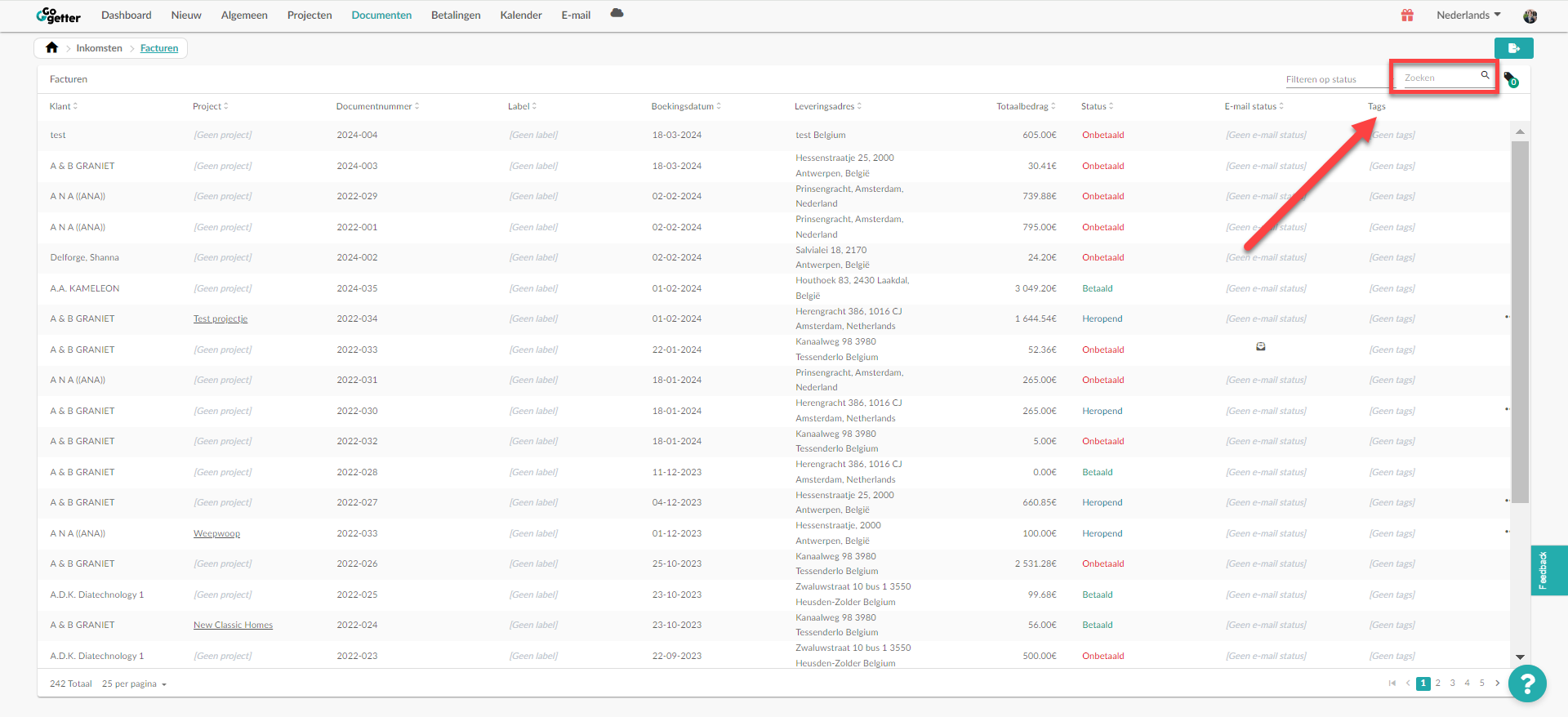The width and height of the screenshot is (1568, 717).
Task: Click the Tags column header
Action: coord(1377,106)
